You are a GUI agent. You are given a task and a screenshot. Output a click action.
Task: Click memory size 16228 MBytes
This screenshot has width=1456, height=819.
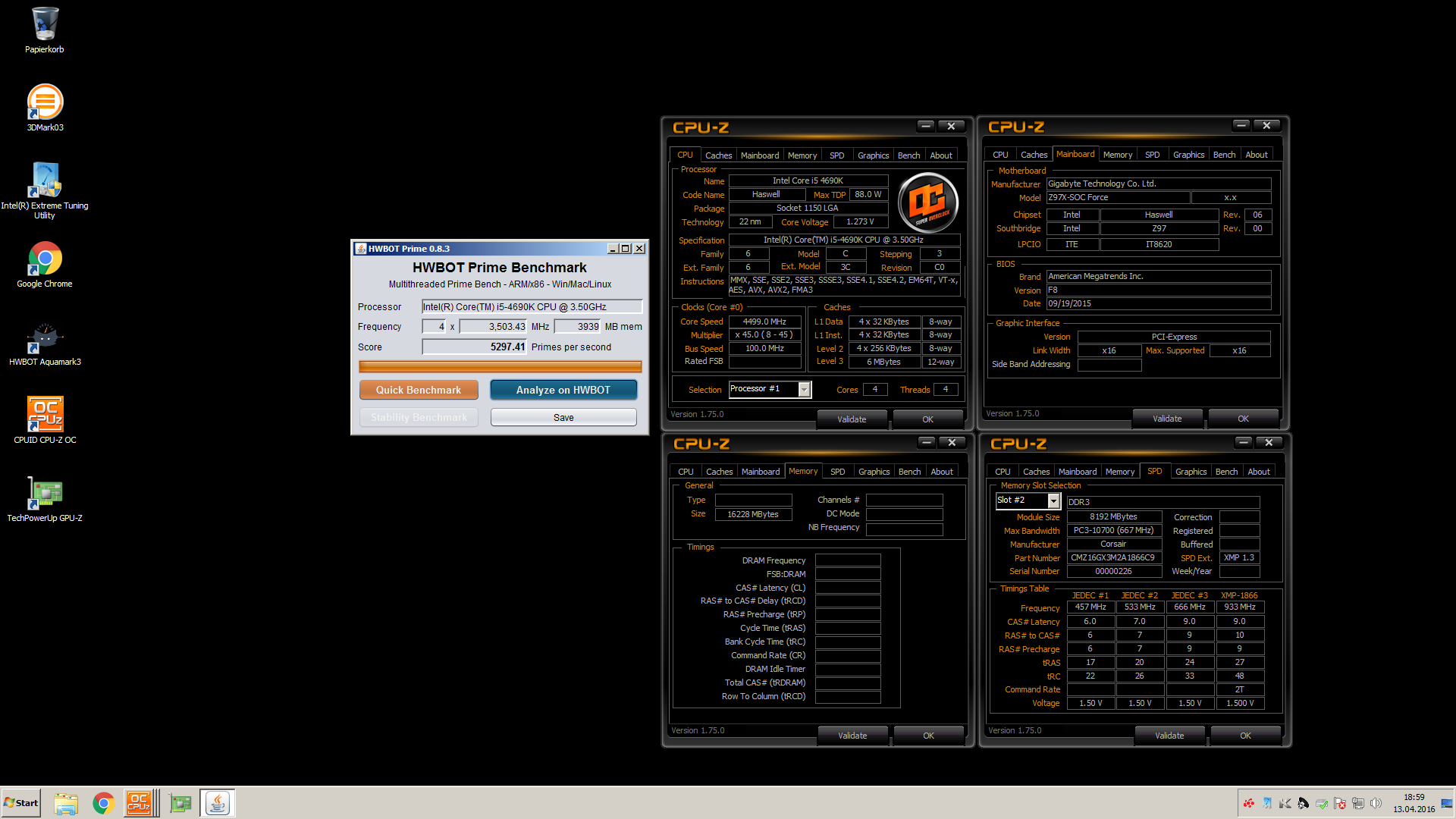click(753, 513)
